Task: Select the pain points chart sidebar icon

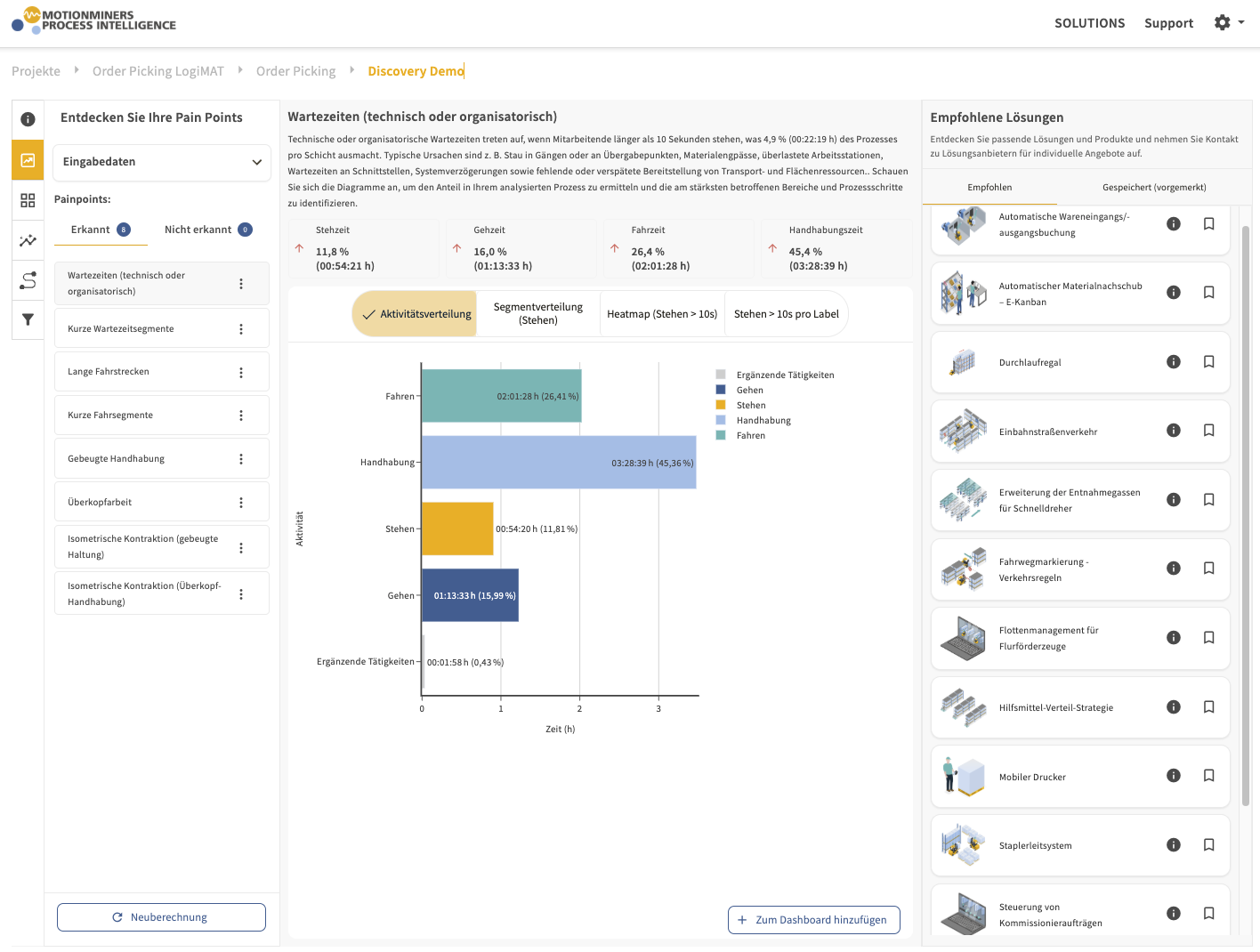Action: pyautogui.click(x=28, y=160)
